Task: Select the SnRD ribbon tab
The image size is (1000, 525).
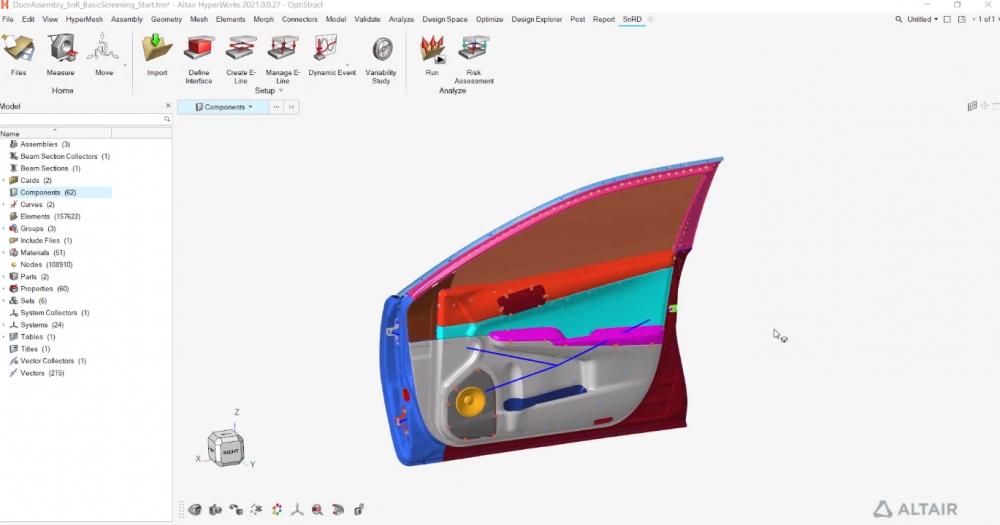Action: click(x=632, y=19)
